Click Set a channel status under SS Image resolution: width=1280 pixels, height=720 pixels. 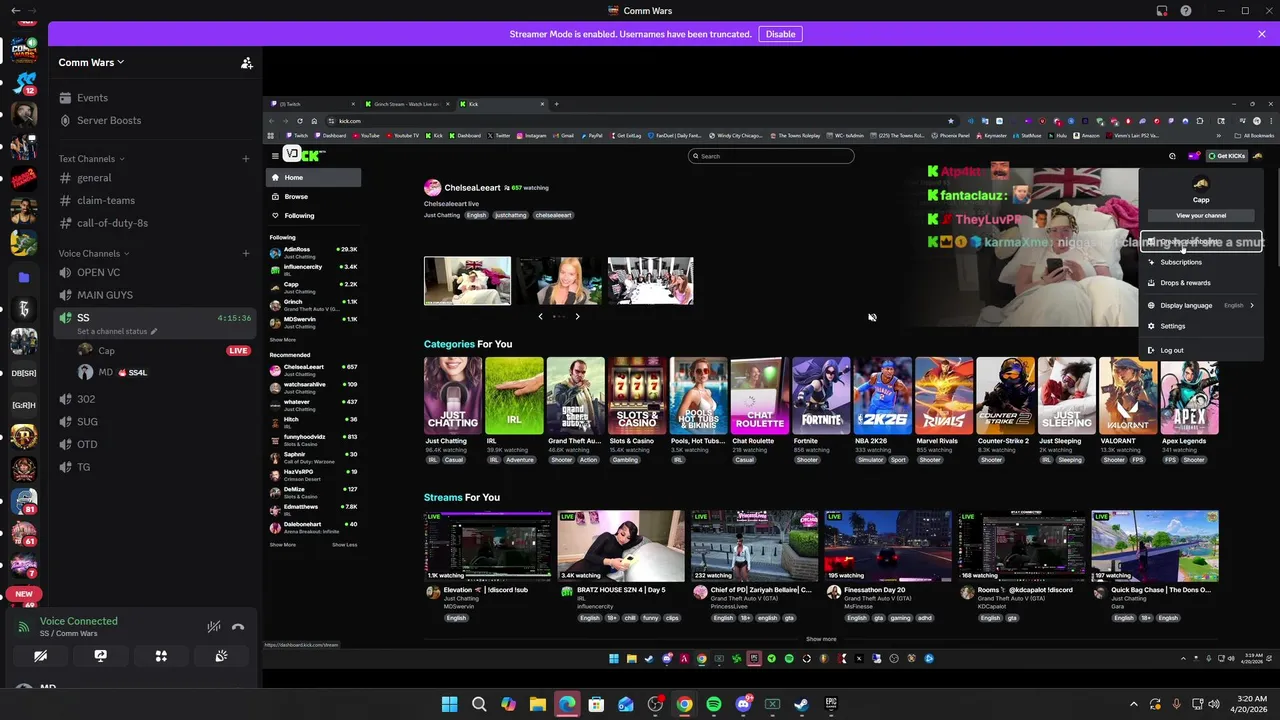pos(116,331)
